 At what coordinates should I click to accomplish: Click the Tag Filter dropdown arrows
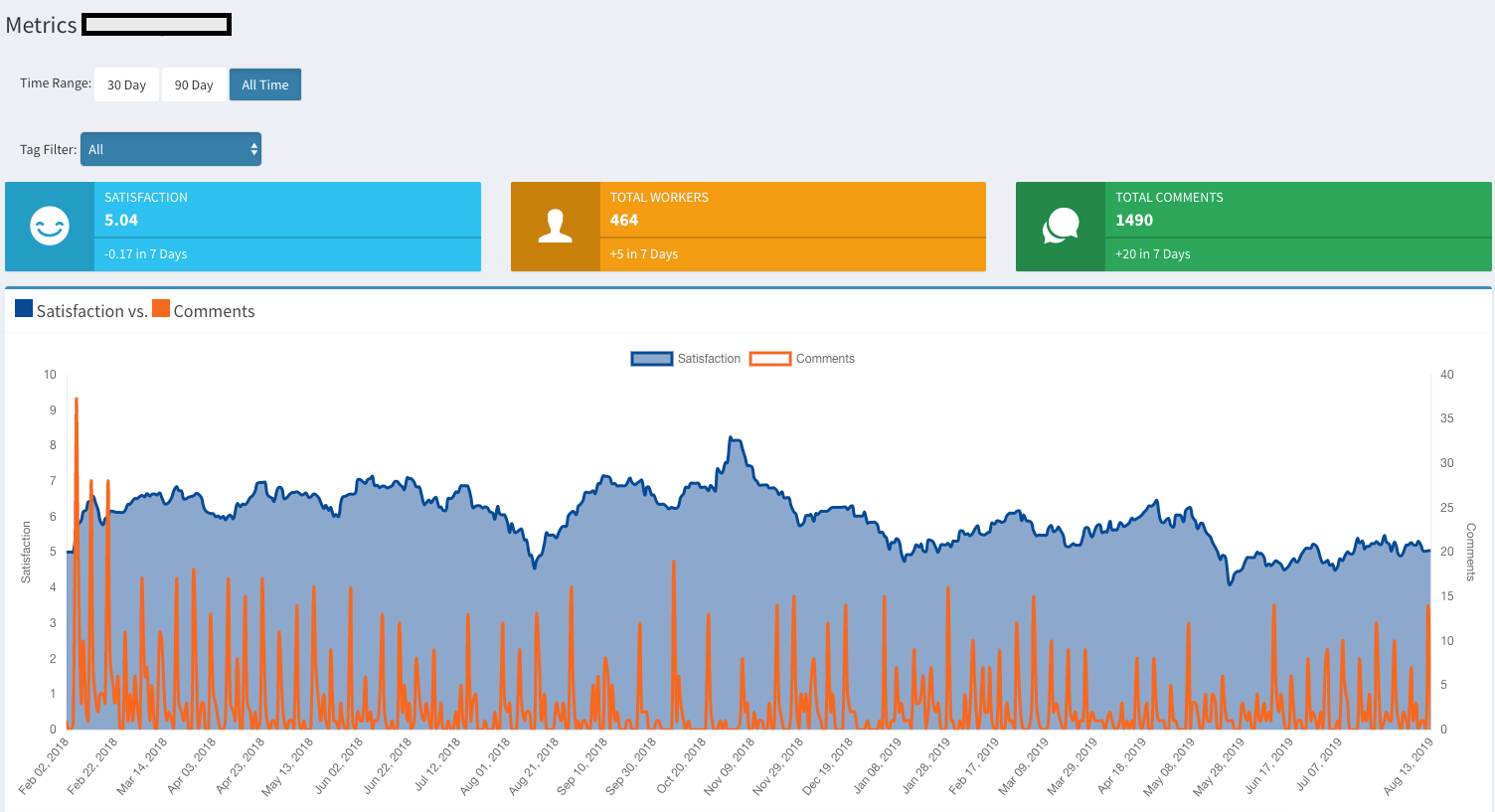click(254, 149)
